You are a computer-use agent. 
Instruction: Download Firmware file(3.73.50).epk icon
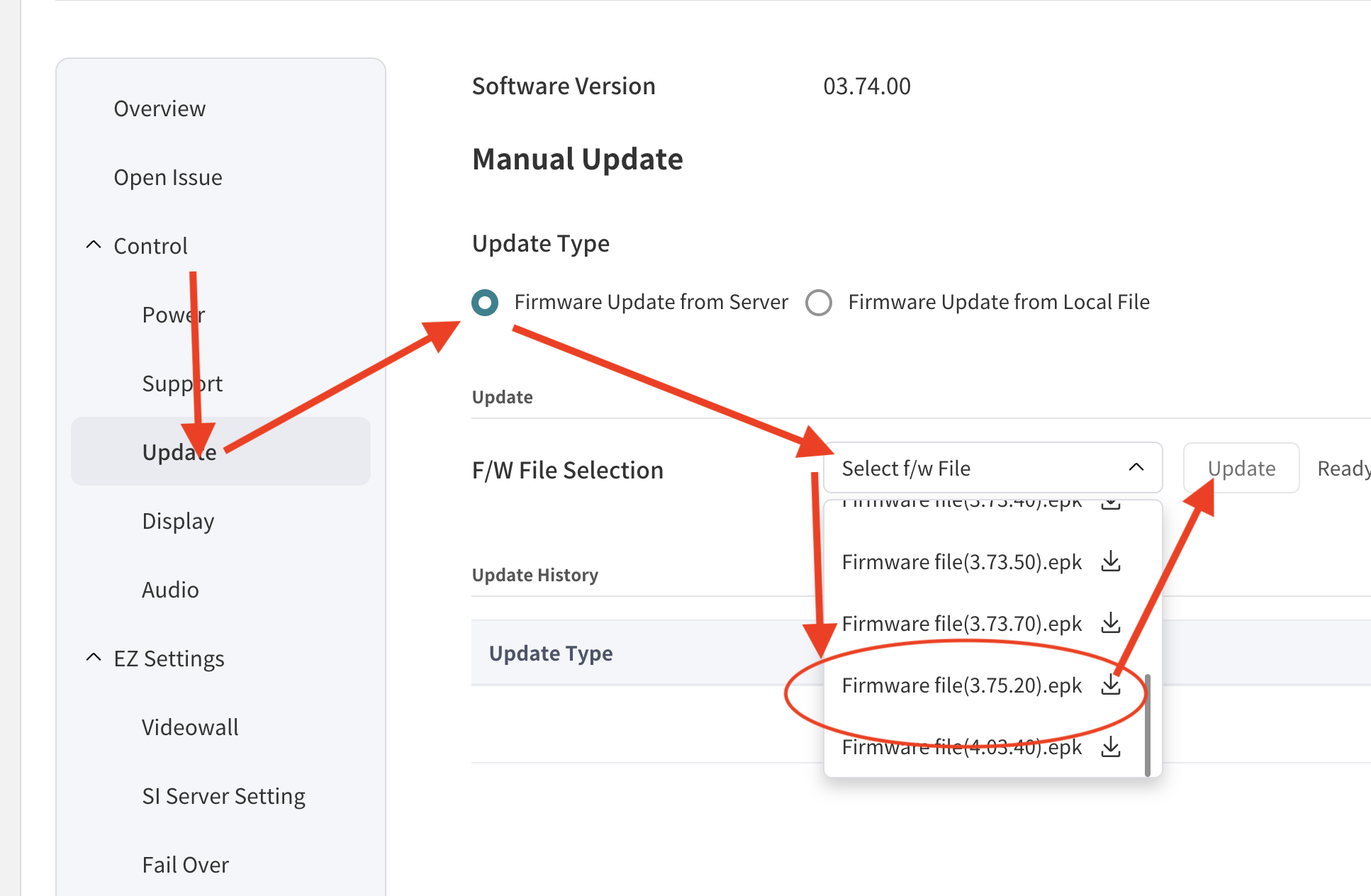coord(1111,562)
